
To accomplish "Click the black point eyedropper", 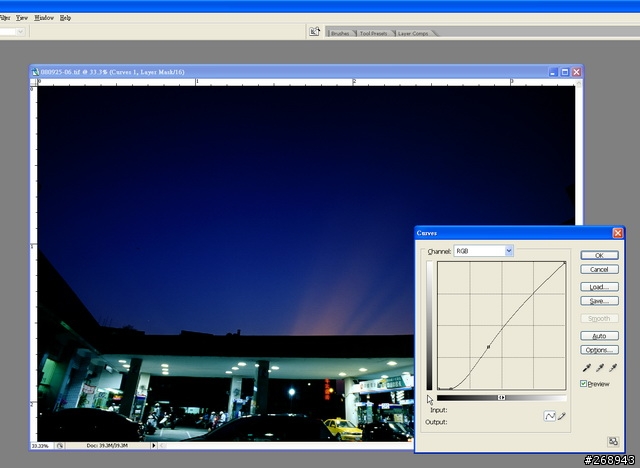I will [x=587, y=368].
